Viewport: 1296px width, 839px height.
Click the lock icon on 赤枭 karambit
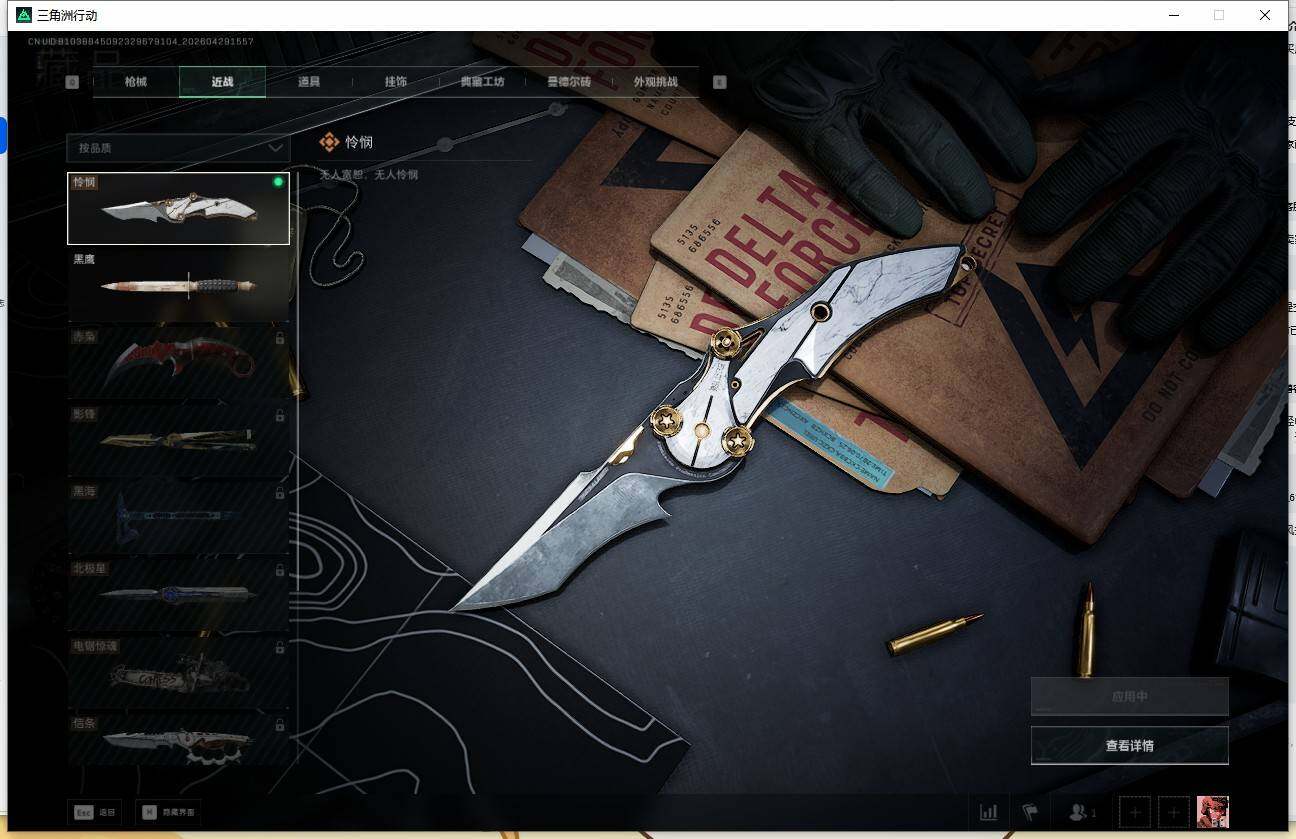coord(279,339)
